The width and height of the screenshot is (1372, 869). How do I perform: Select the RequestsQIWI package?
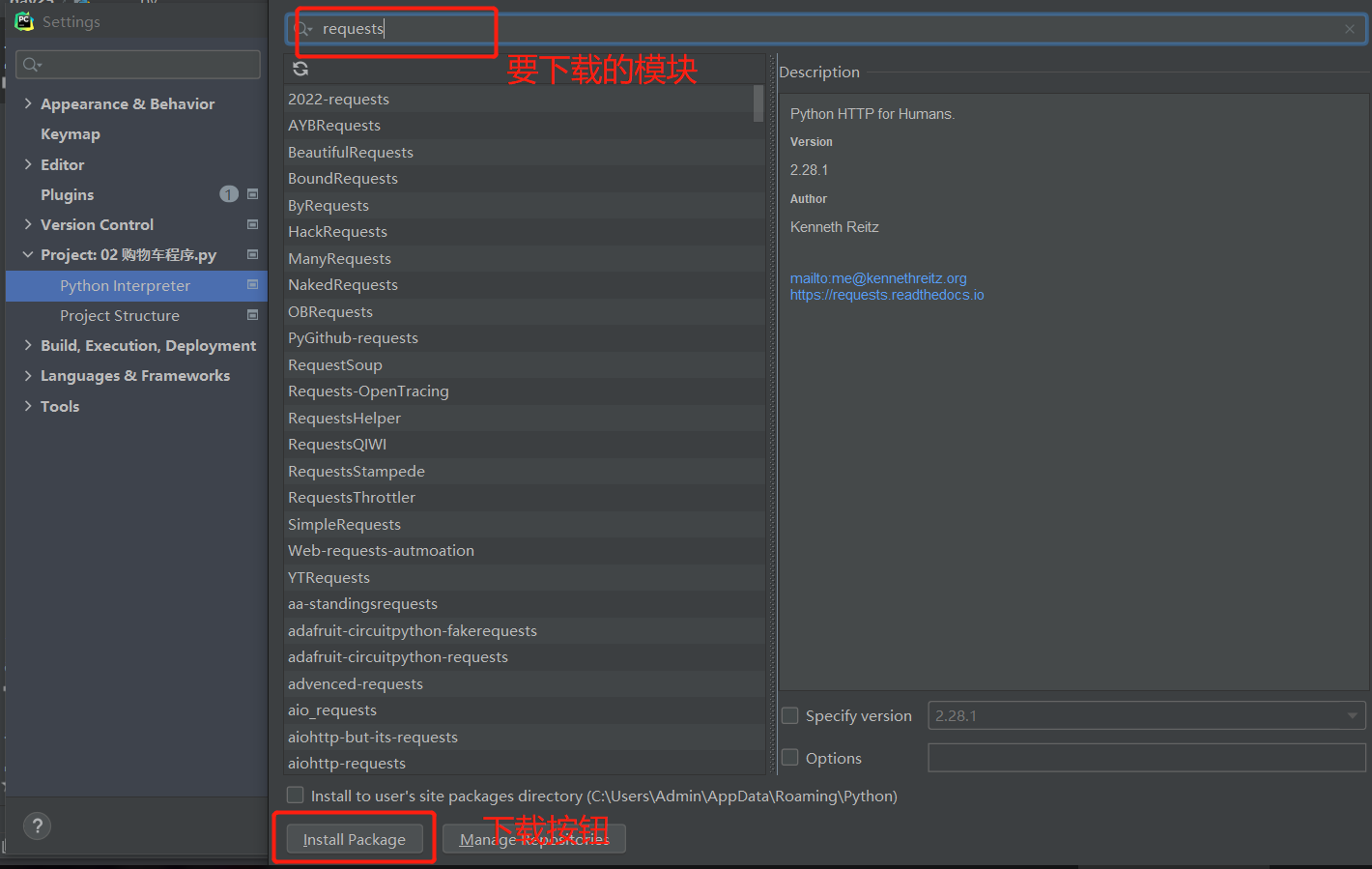click(x=525, y=445)
